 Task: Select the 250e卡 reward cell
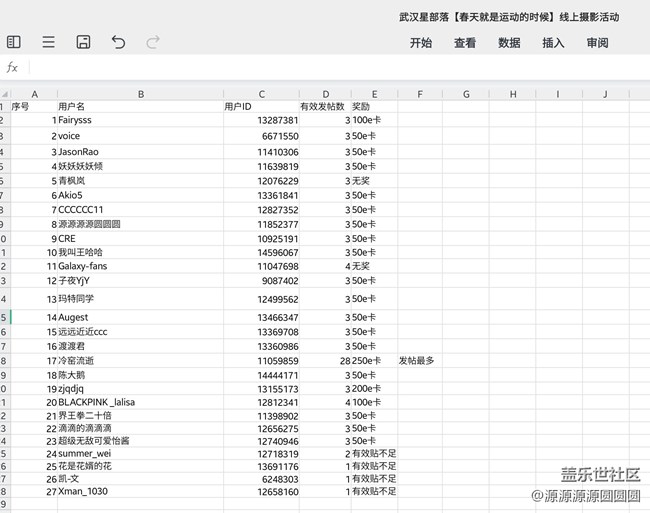click(373, 360)
